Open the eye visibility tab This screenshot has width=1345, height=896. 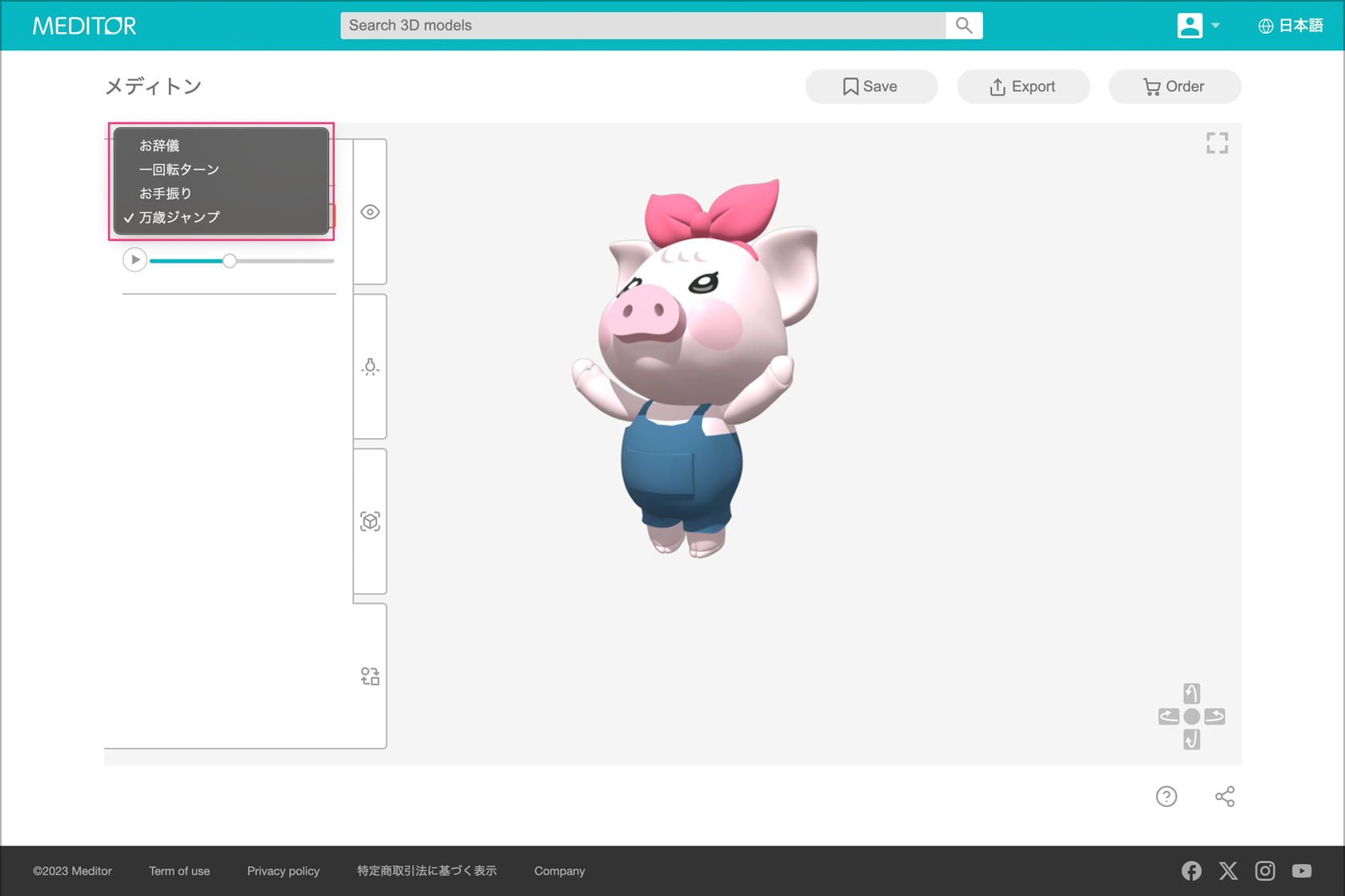[370, 212]
